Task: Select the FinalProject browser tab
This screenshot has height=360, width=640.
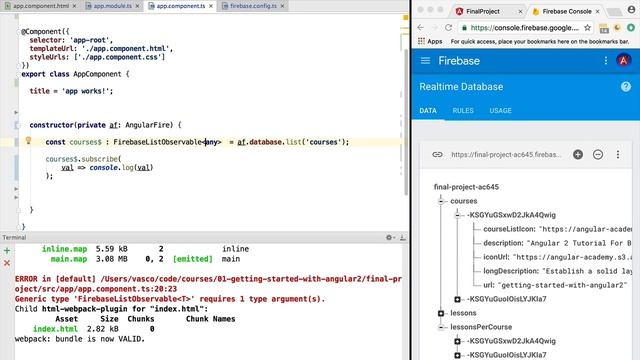Action: [x=483, y=11]
